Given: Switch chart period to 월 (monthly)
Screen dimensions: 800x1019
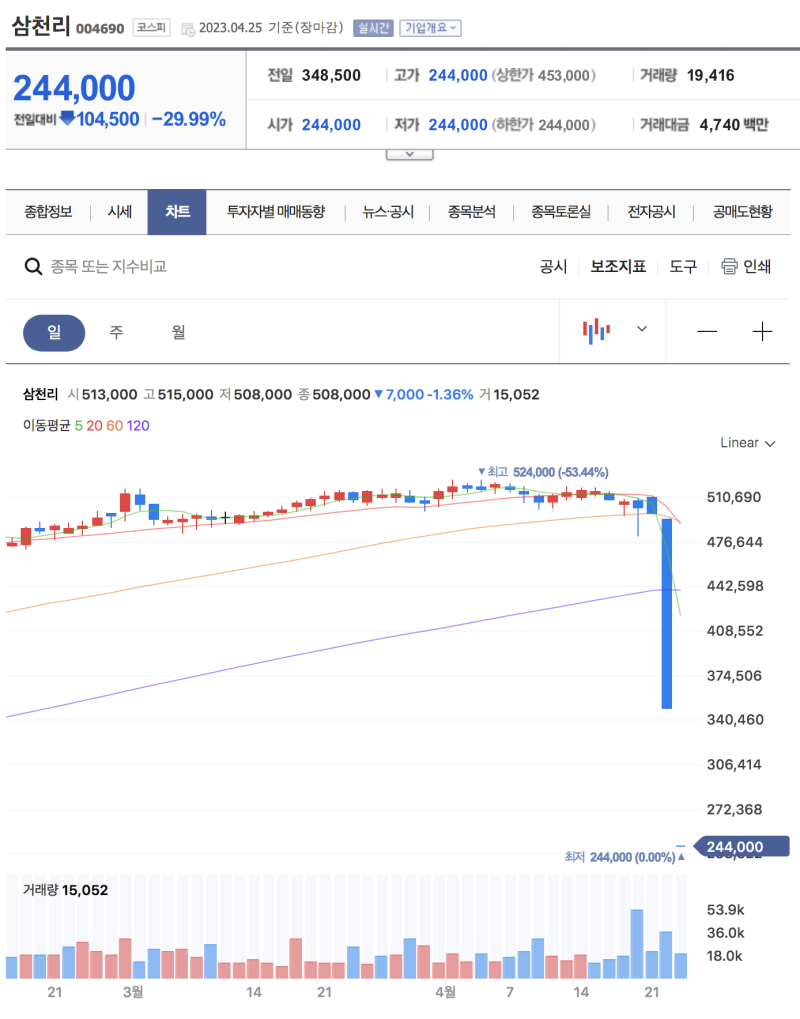Looking at the screenshot, I should pos(177,332).
